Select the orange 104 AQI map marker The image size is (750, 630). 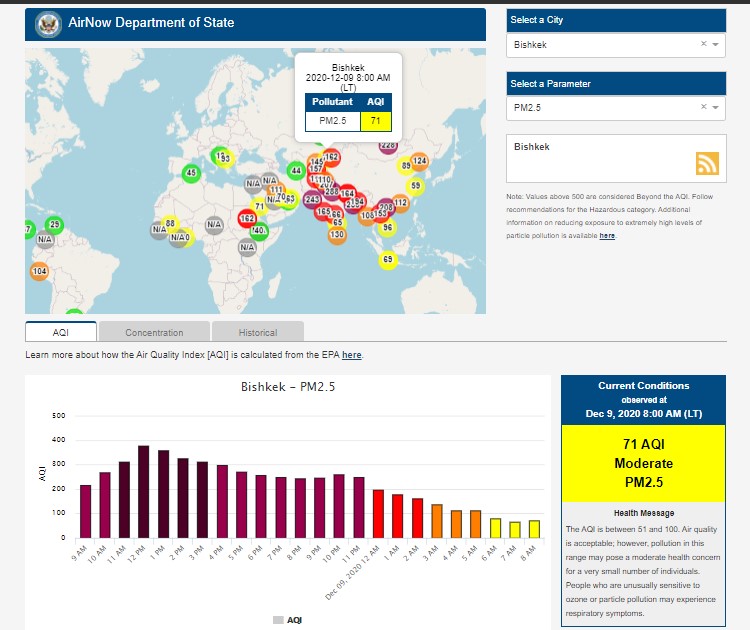39,272
